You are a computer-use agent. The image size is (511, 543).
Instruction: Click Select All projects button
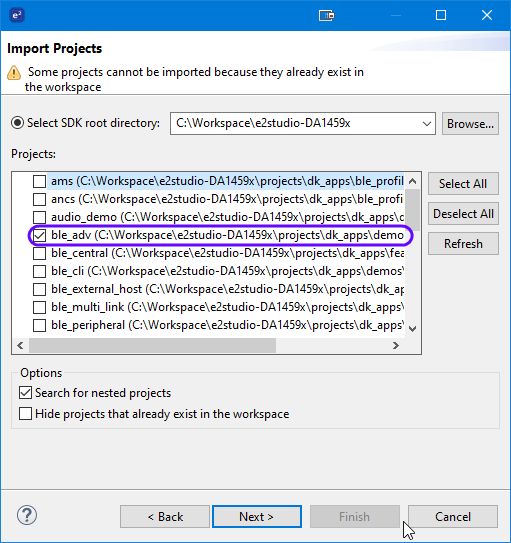click(x=463, y=184)
